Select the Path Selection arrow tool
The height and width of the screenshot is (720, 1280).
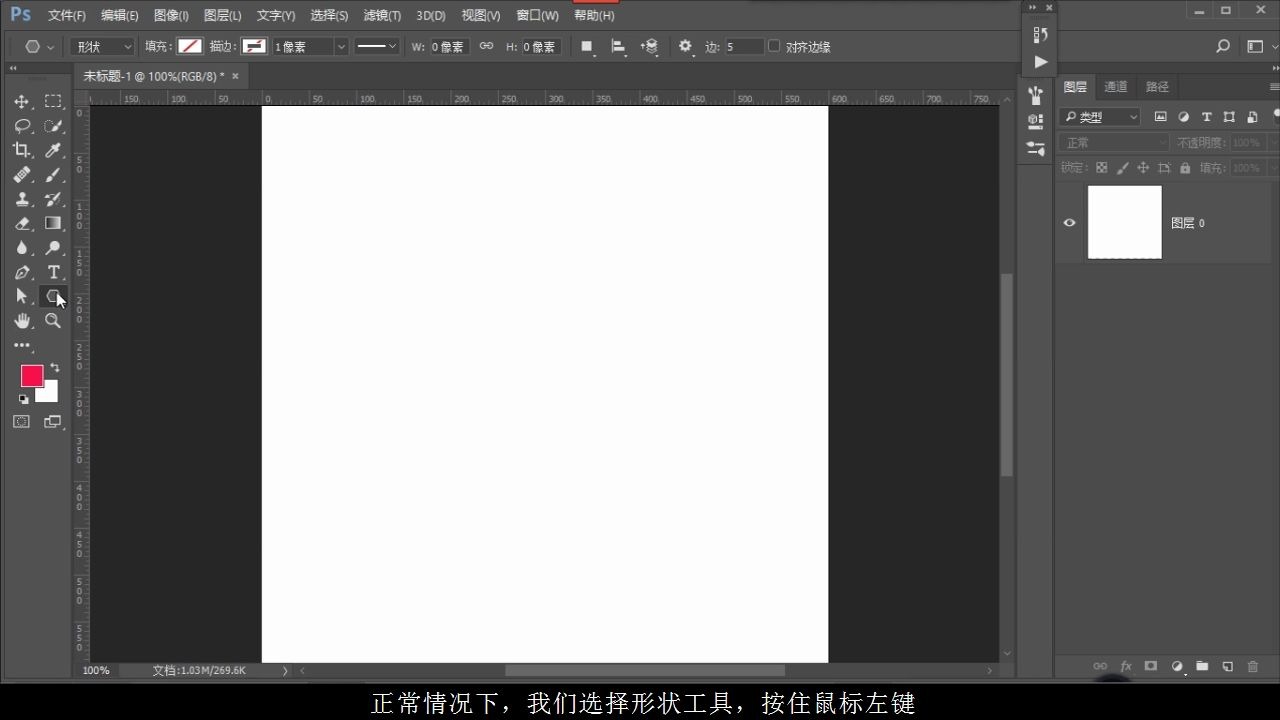[x=21, y=296]
